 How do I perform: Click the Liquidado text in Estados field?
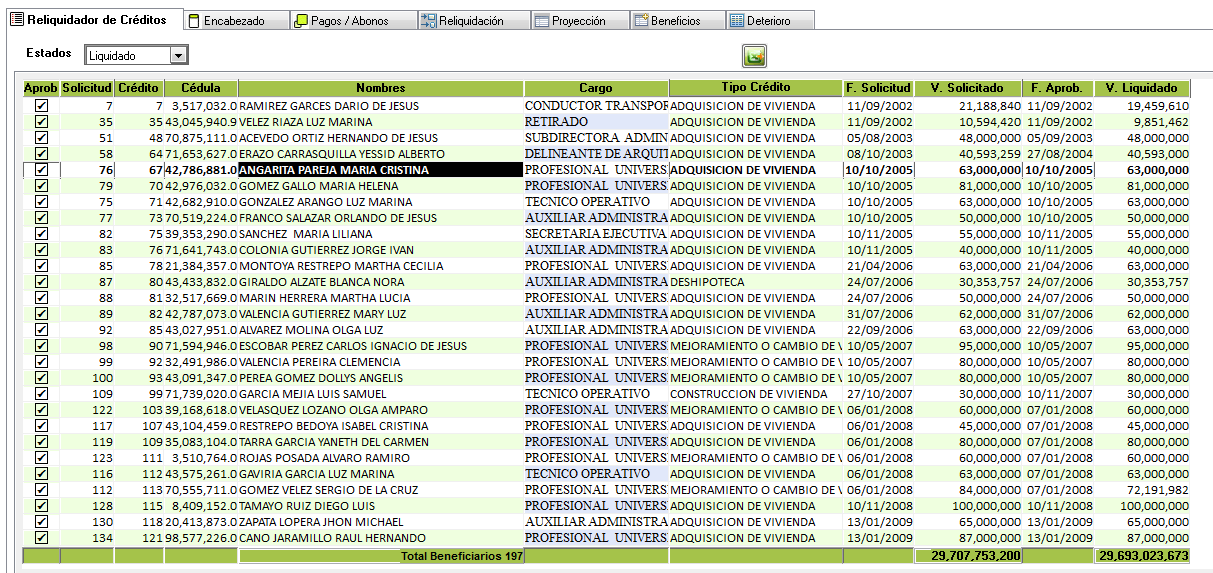[x=113, y=56]
